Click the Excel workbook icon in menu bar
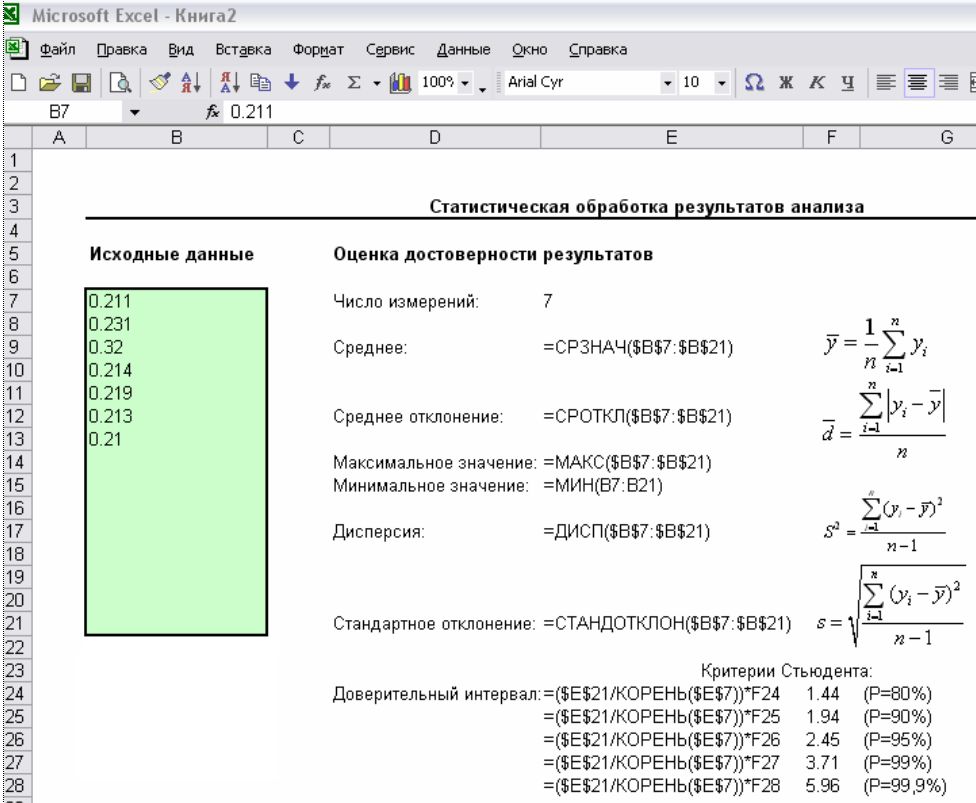Screen dimensions: 976x803 (x=16, y=49)
